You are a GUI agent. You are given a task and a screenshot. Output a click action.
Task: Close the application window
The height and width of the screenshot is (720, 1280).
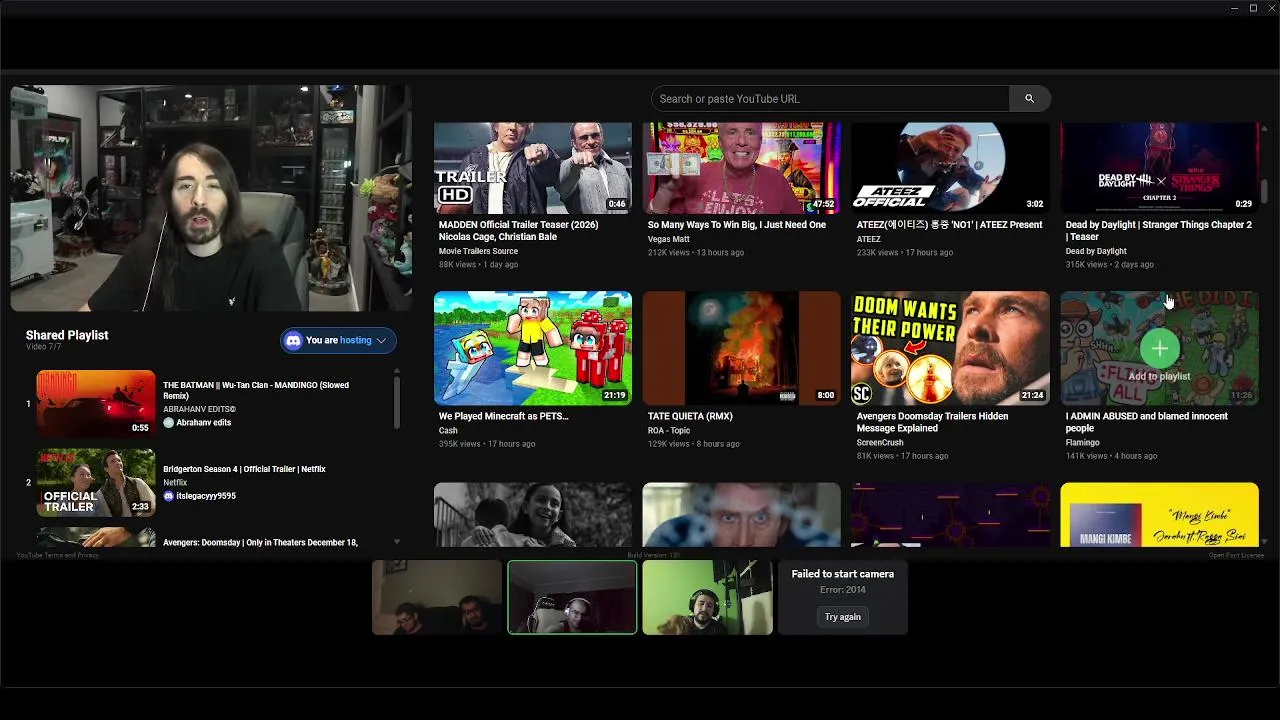click(1270, 8)
